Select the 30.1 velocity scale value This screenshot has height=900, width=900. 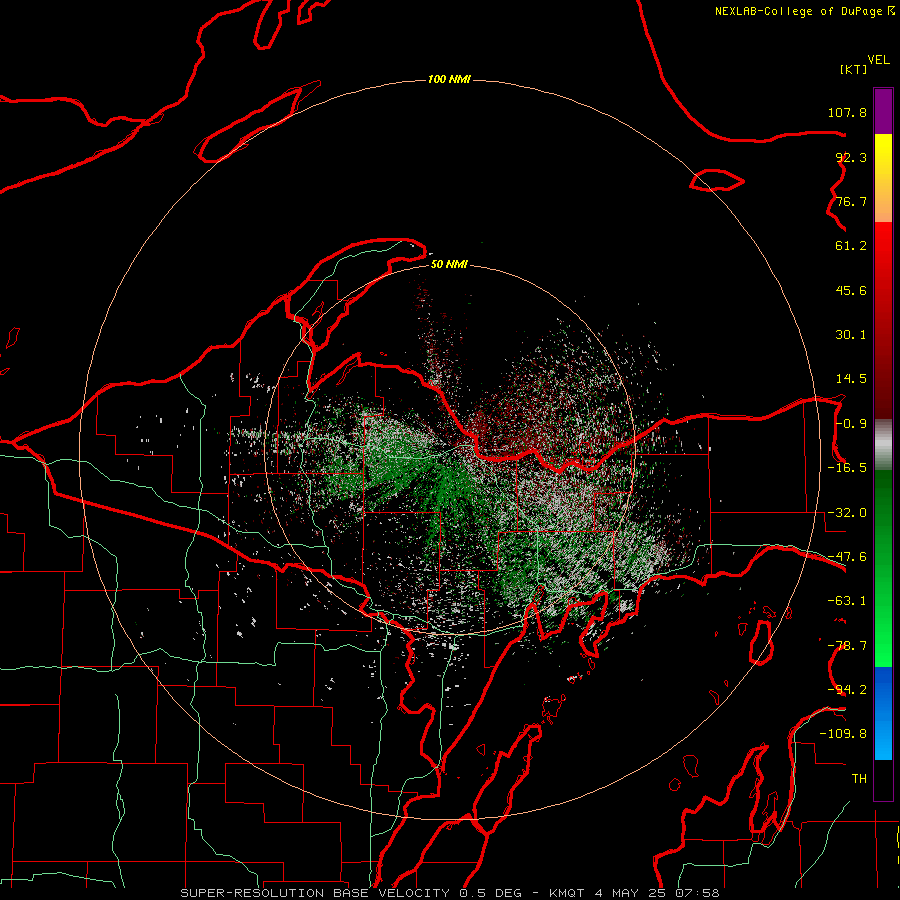coord(851,335)
